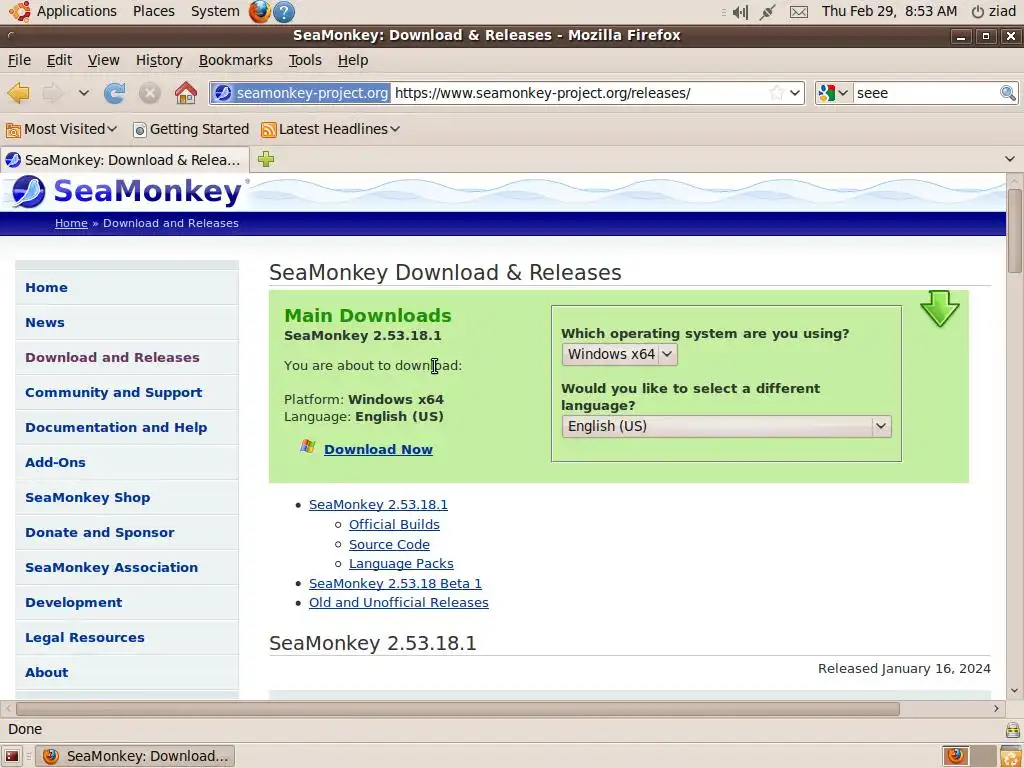The width and height of the screenshot is (1024, 768).
Task: Expand the Latest Headlines feed
Action: coord(330,129)
